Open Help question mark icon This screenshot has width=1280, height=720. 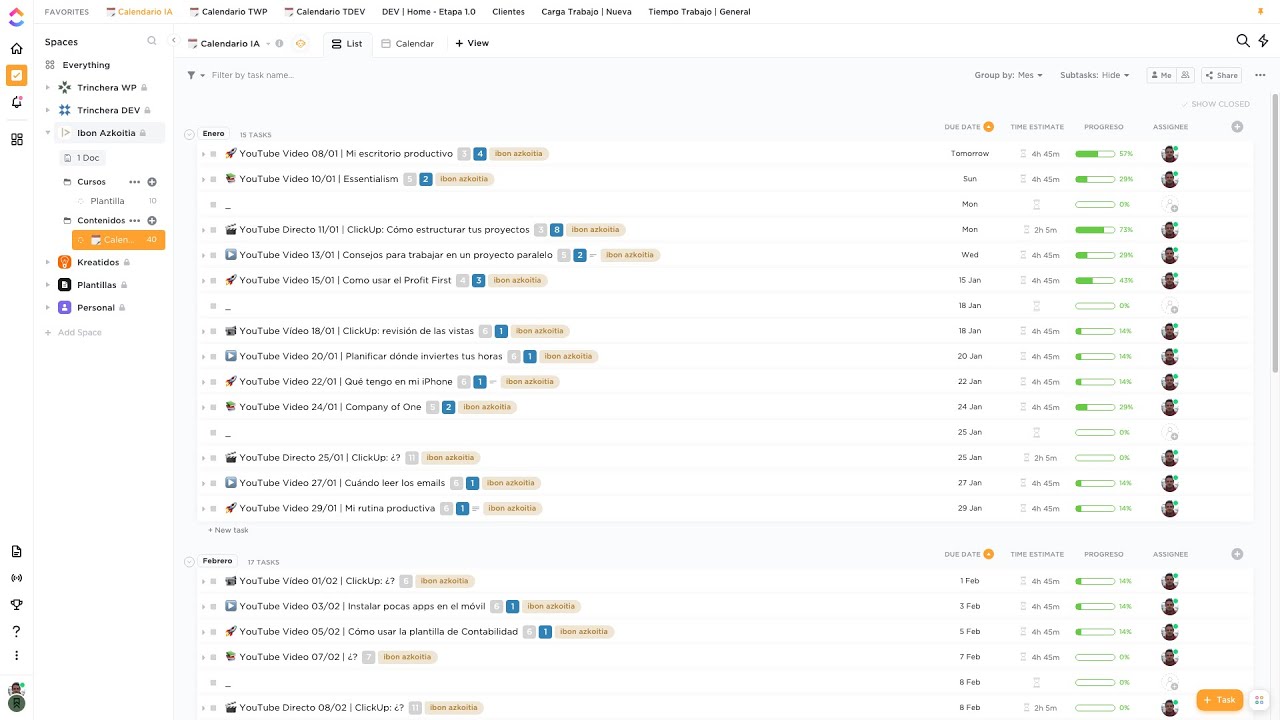pos(16,632)
